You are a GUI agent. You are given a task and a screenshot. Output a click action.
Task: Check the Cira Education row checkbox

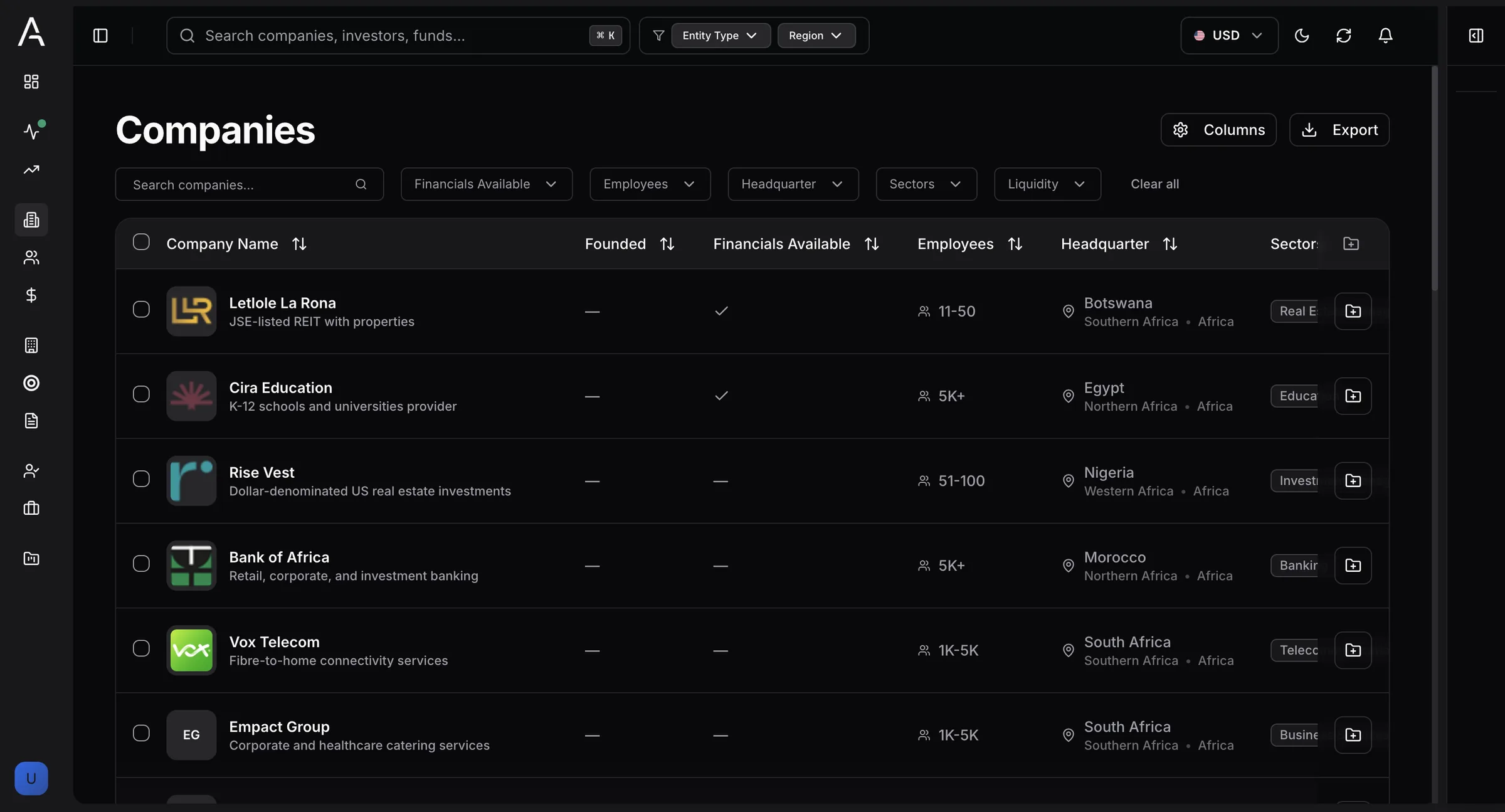(141, 394)
